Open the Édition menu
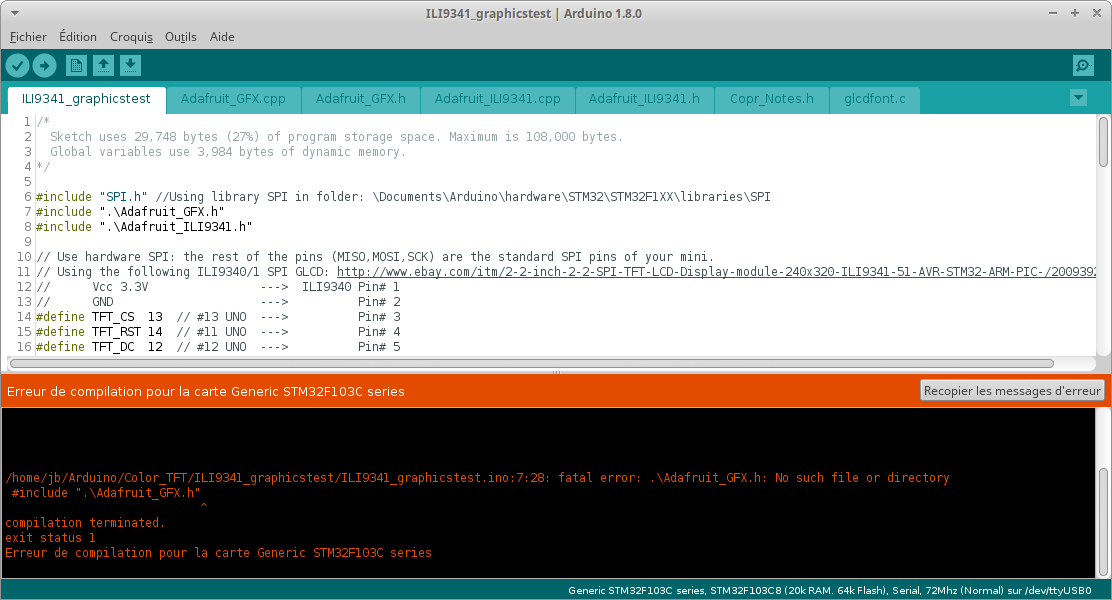The image size is (1112, 600). point(78,37)
